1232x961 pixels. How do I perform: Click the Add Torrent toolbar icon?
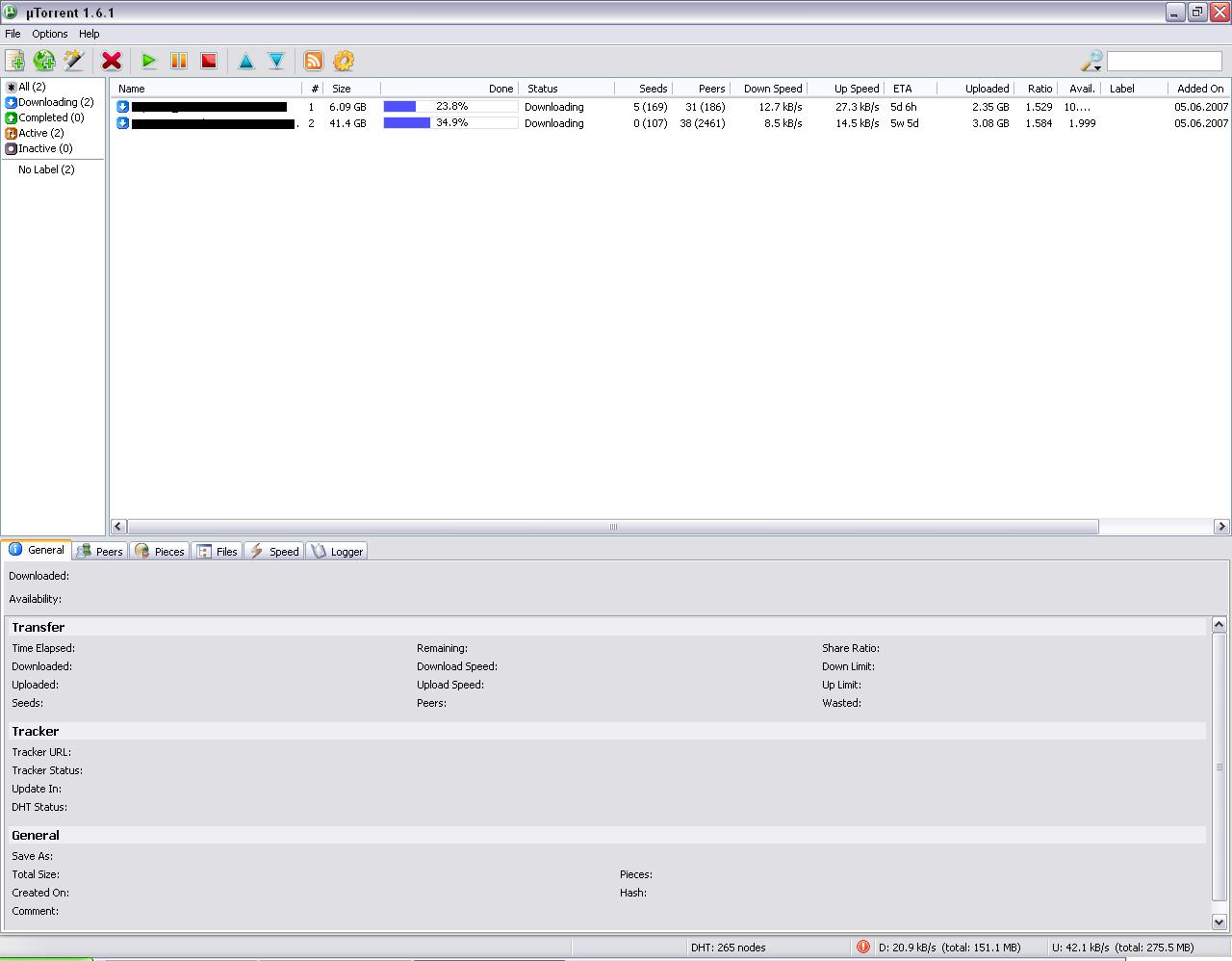[x=14, y=61]
